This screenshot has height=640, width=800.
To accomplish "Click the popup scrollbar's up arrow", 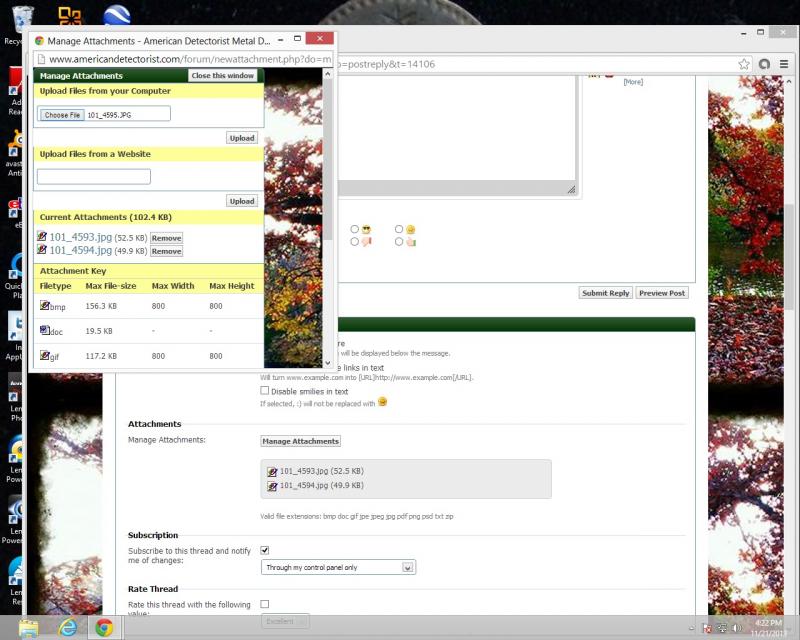I will (x=328, y=75).
